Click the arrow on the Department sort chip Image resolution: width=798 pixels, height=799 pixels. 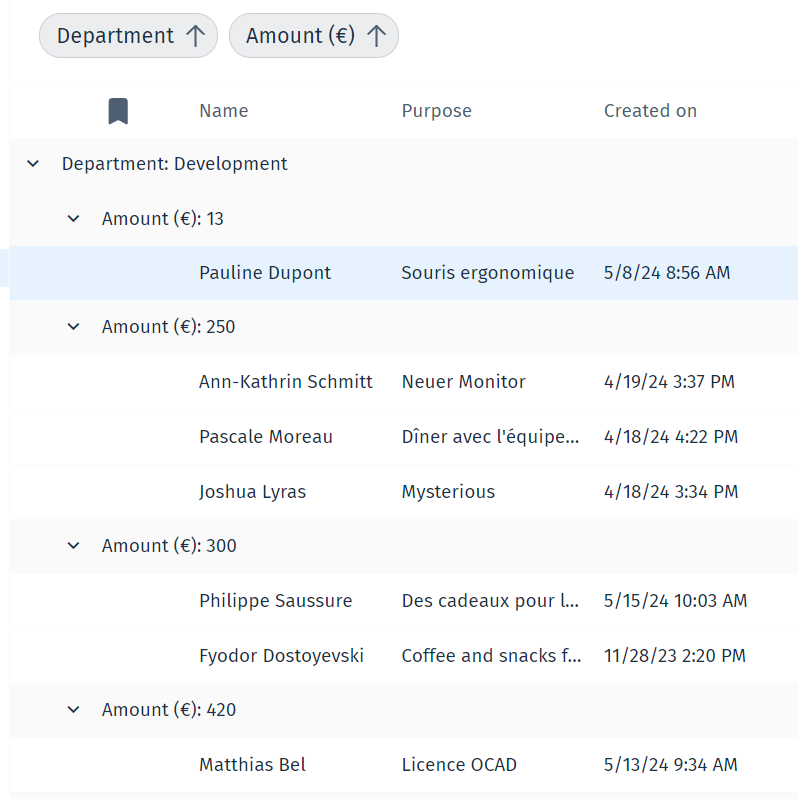[x=195, y=36]
